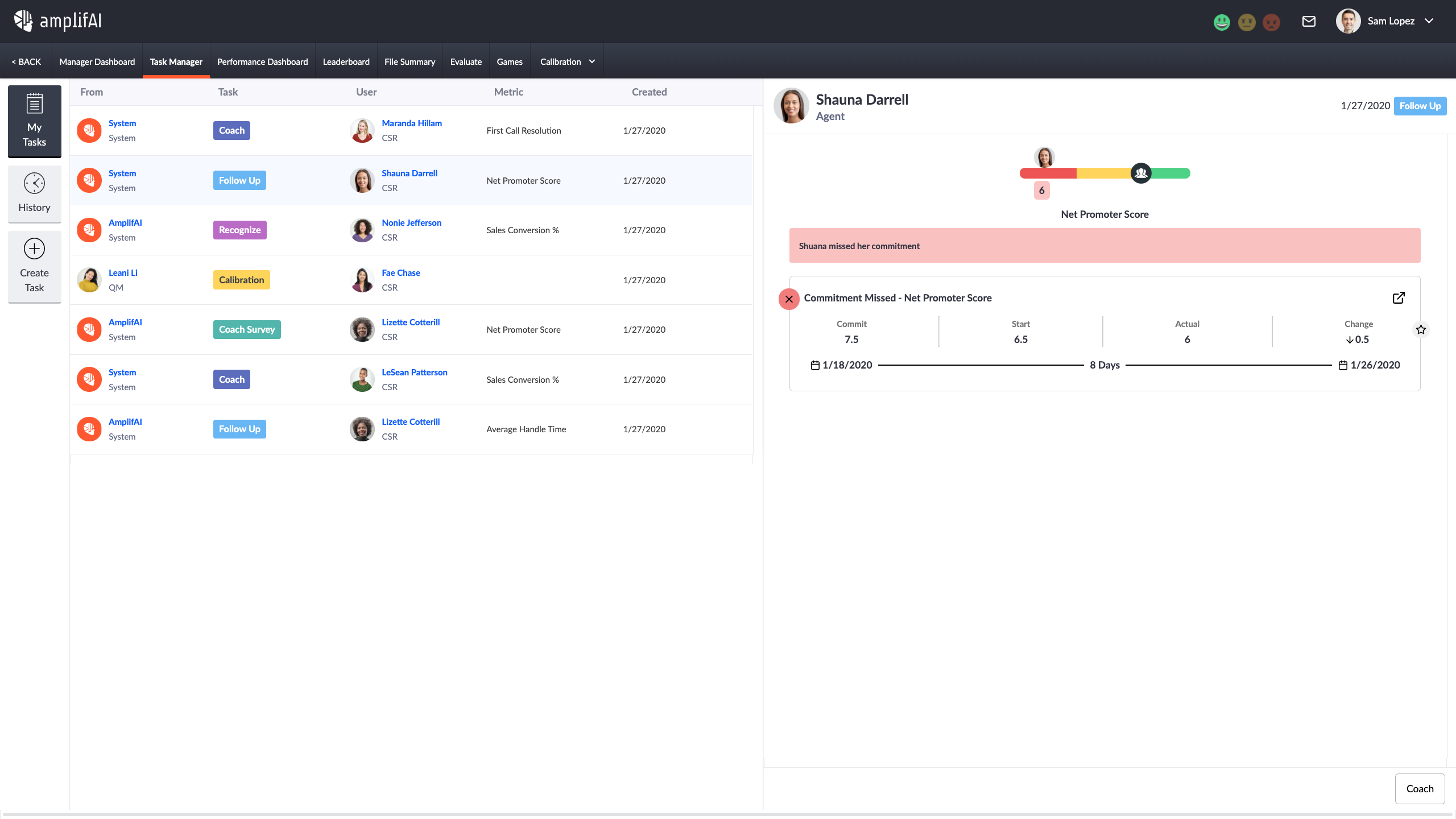Viewport: 1456px width, 819px height.
Task: Click the red angry face mood icon
Action: point(1271,22)
